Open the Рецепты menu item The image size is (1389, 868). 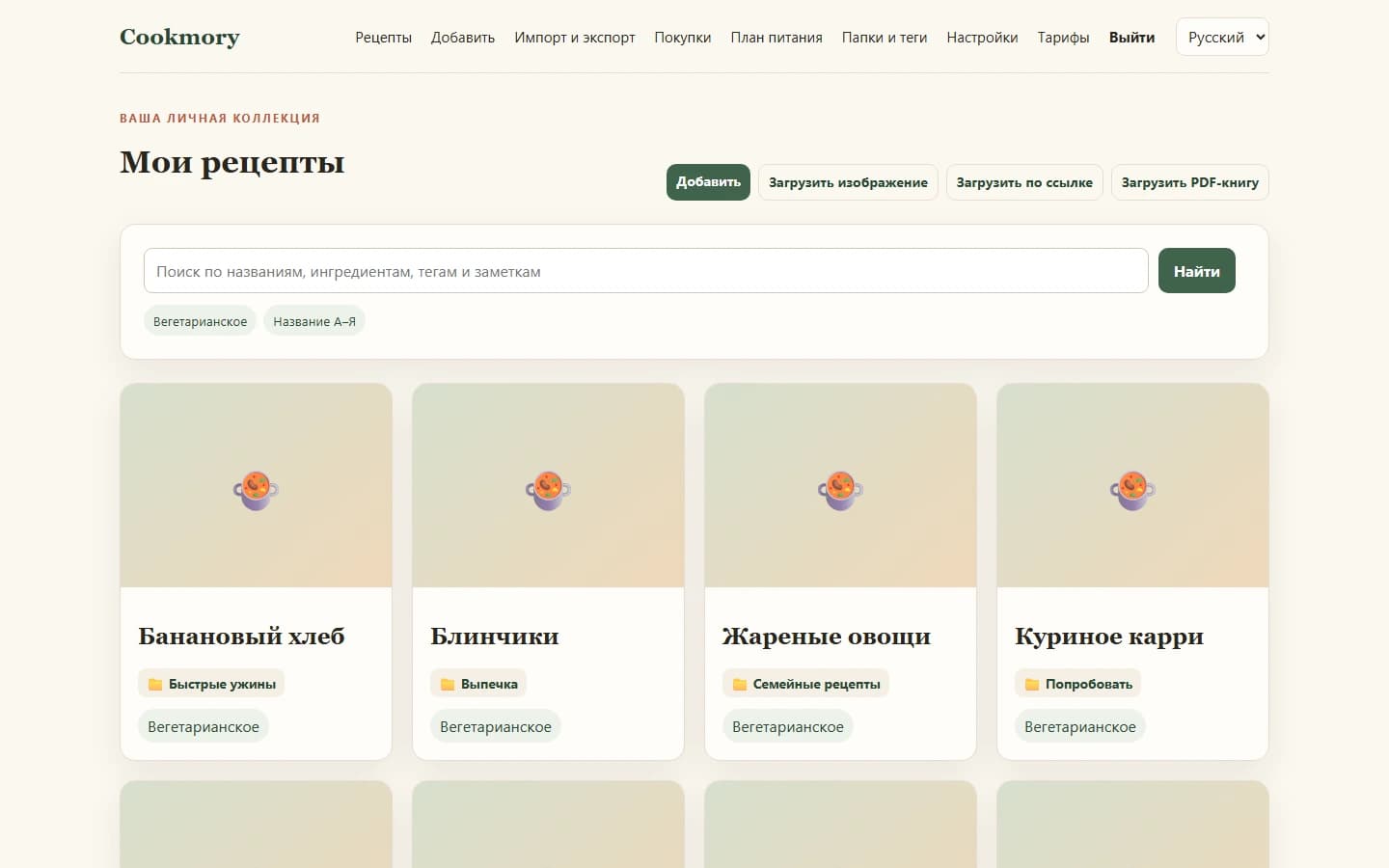click(x=383, y=38)
